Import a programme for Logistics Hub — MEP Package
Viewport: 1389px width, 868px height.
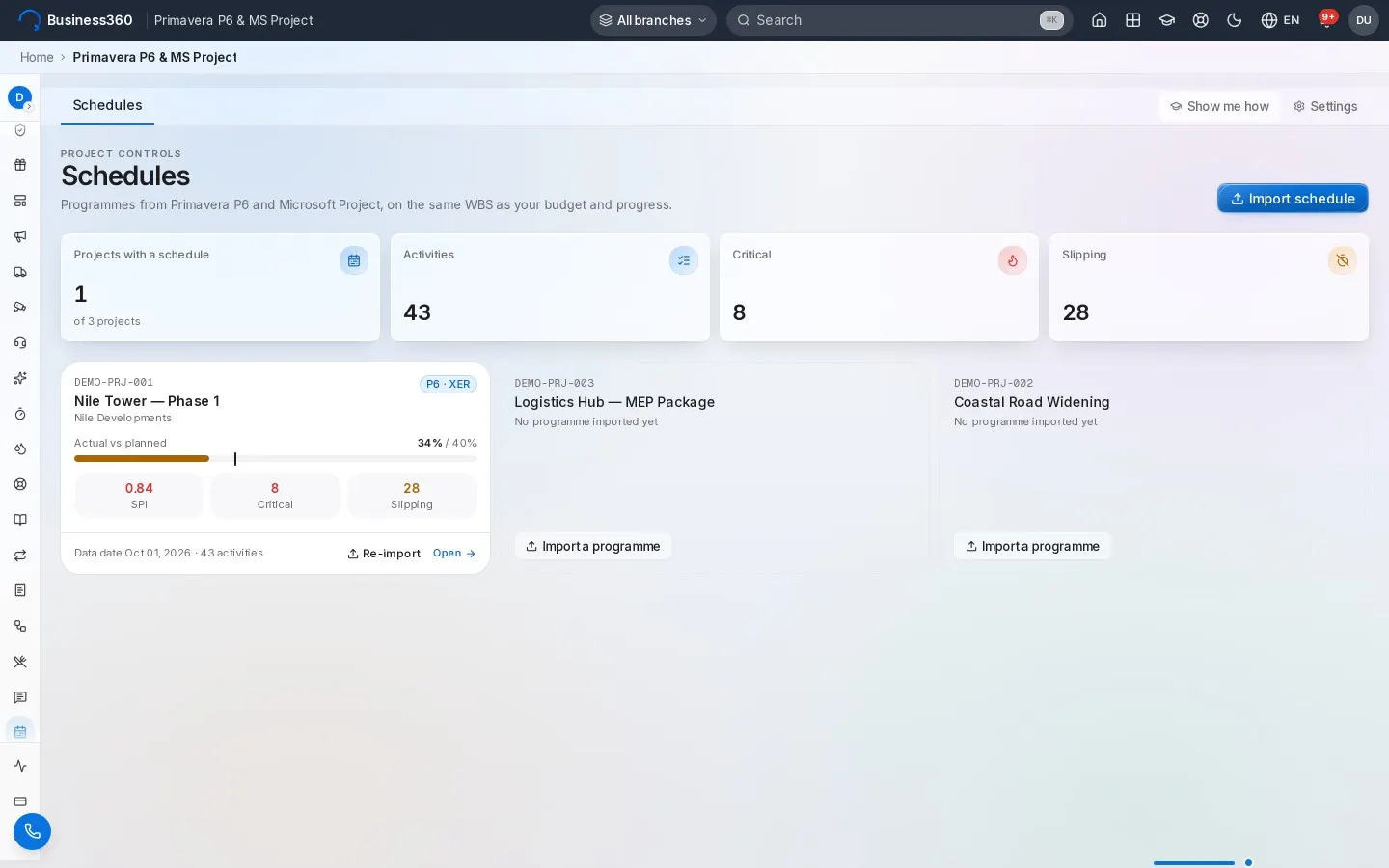click(593, 546)
